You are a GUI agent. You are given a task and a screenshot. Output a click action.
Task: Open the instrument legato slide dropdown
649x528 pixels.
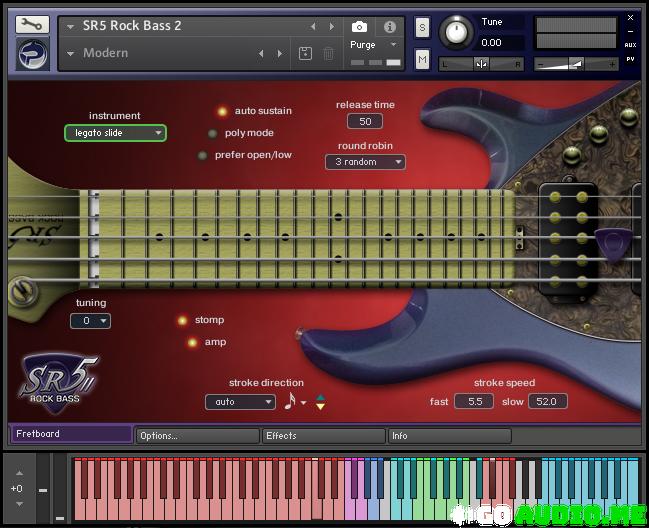coord(115,133)
